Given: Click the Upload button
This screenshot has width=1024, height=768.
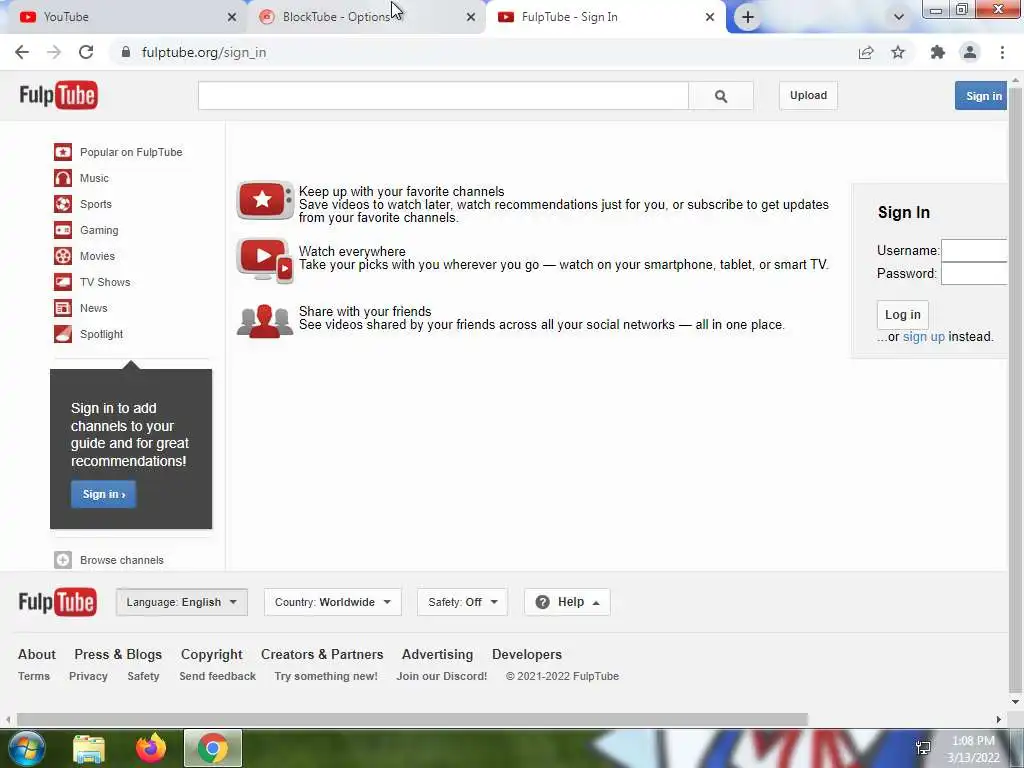Looking at the screenshot, I should coord(808,95).
